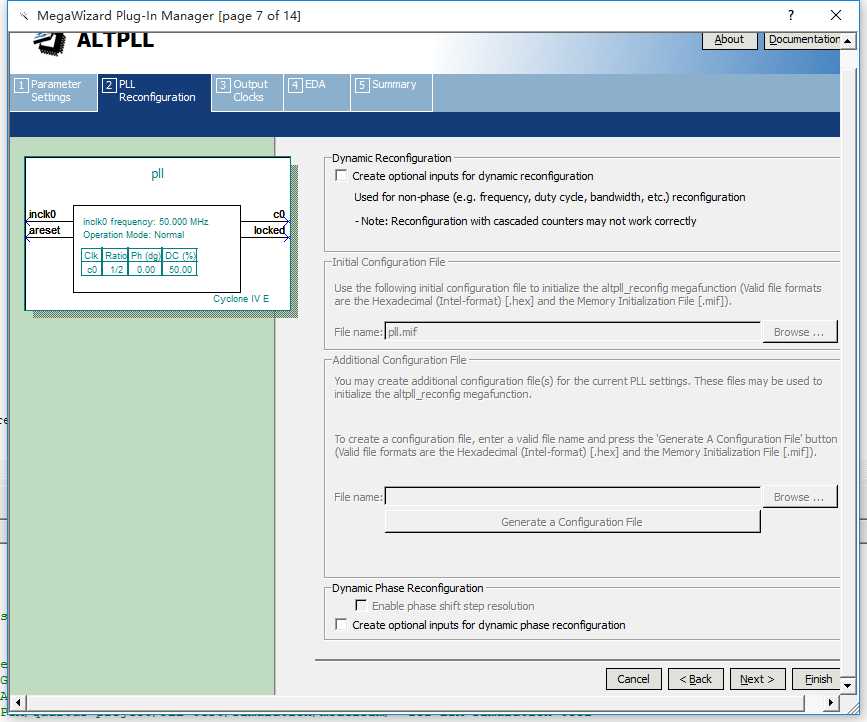867x722 pixels.
Task: Click the initial file name field 'pll.mif'
Action: [x=572, y=332]
